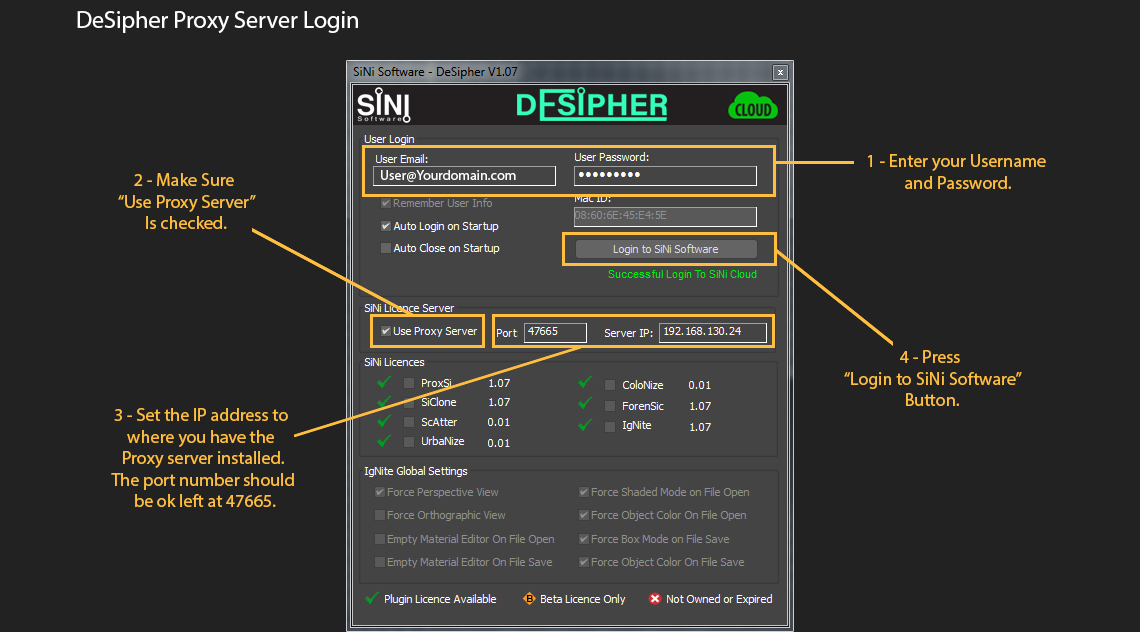
Task: Click the ColoNize version number 0.01
Action: click(699, 385)
